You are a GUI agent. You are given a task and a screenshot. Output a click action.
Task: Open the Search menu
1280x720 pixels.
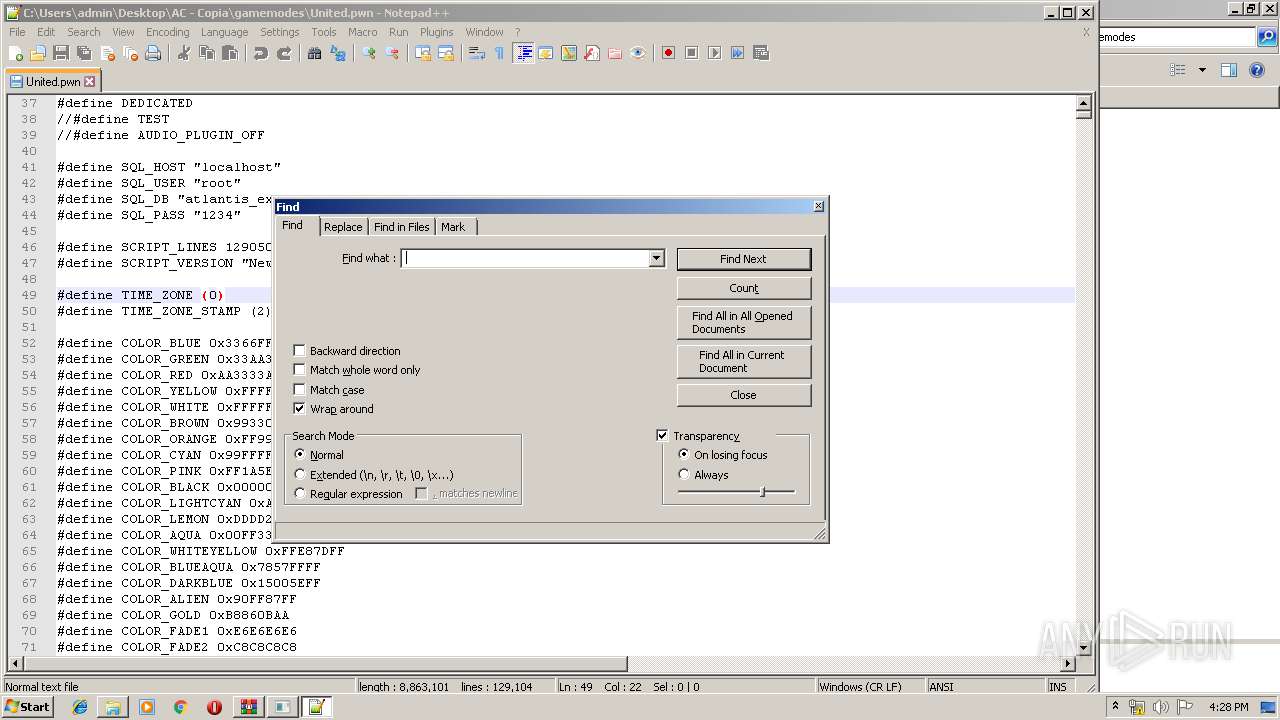coord(84,32)
